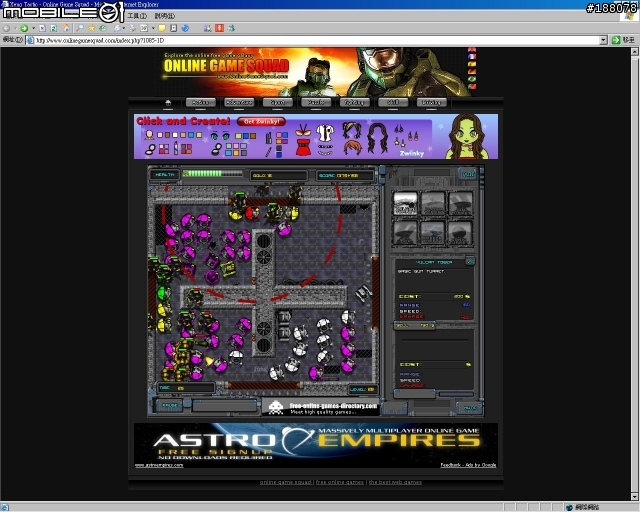Open Favorites with the star icon
The image size is (640, 512).
91,28
